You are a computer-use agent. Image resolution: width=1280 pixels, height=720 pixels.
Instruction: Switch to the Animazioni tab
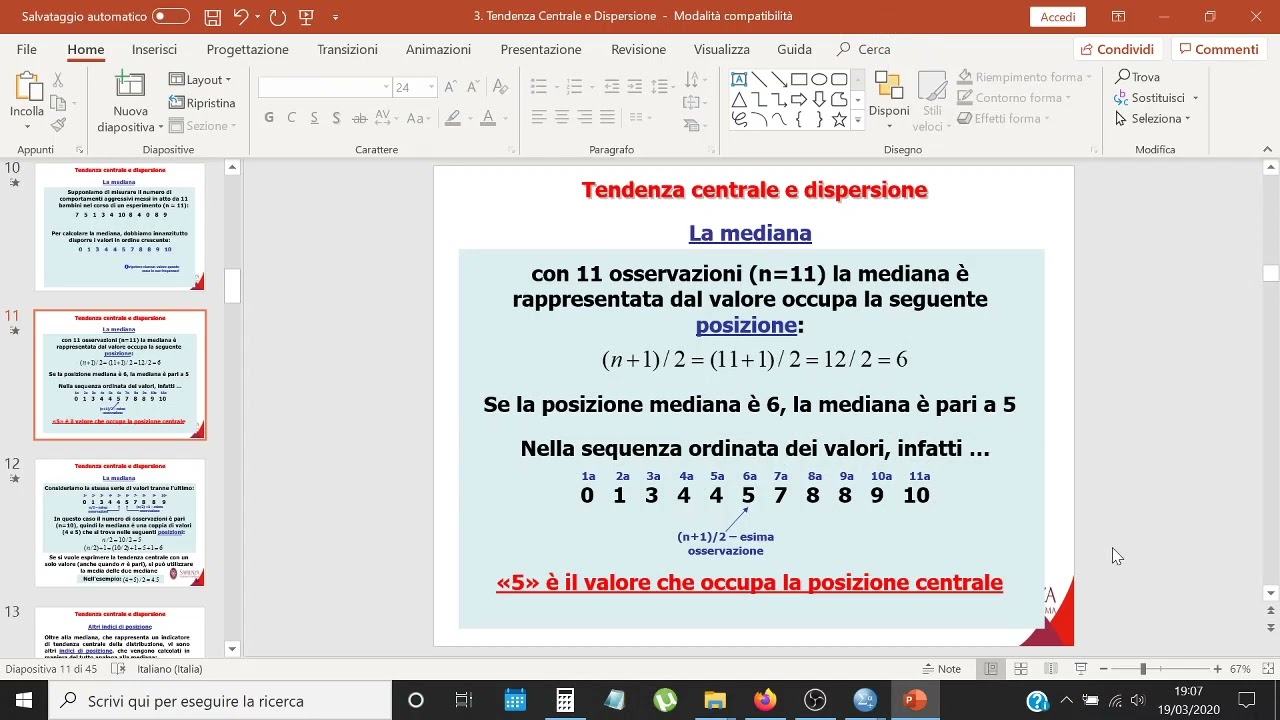438,49
